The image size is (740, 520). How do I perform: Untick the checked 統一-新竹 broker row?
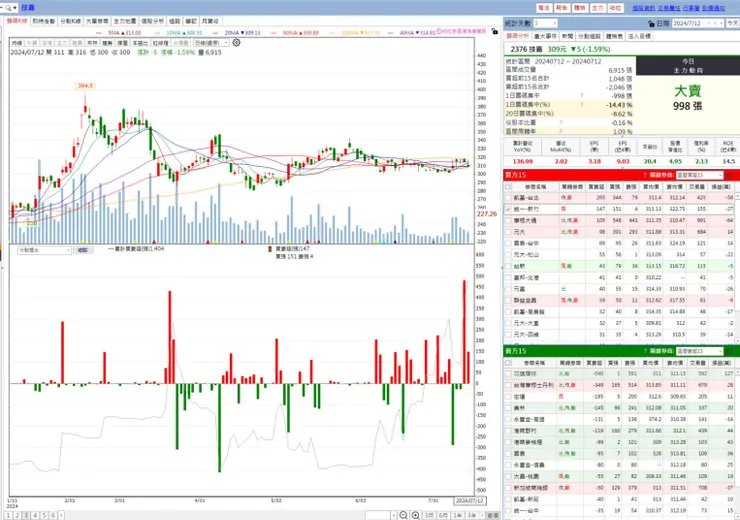tap(508, 209)
